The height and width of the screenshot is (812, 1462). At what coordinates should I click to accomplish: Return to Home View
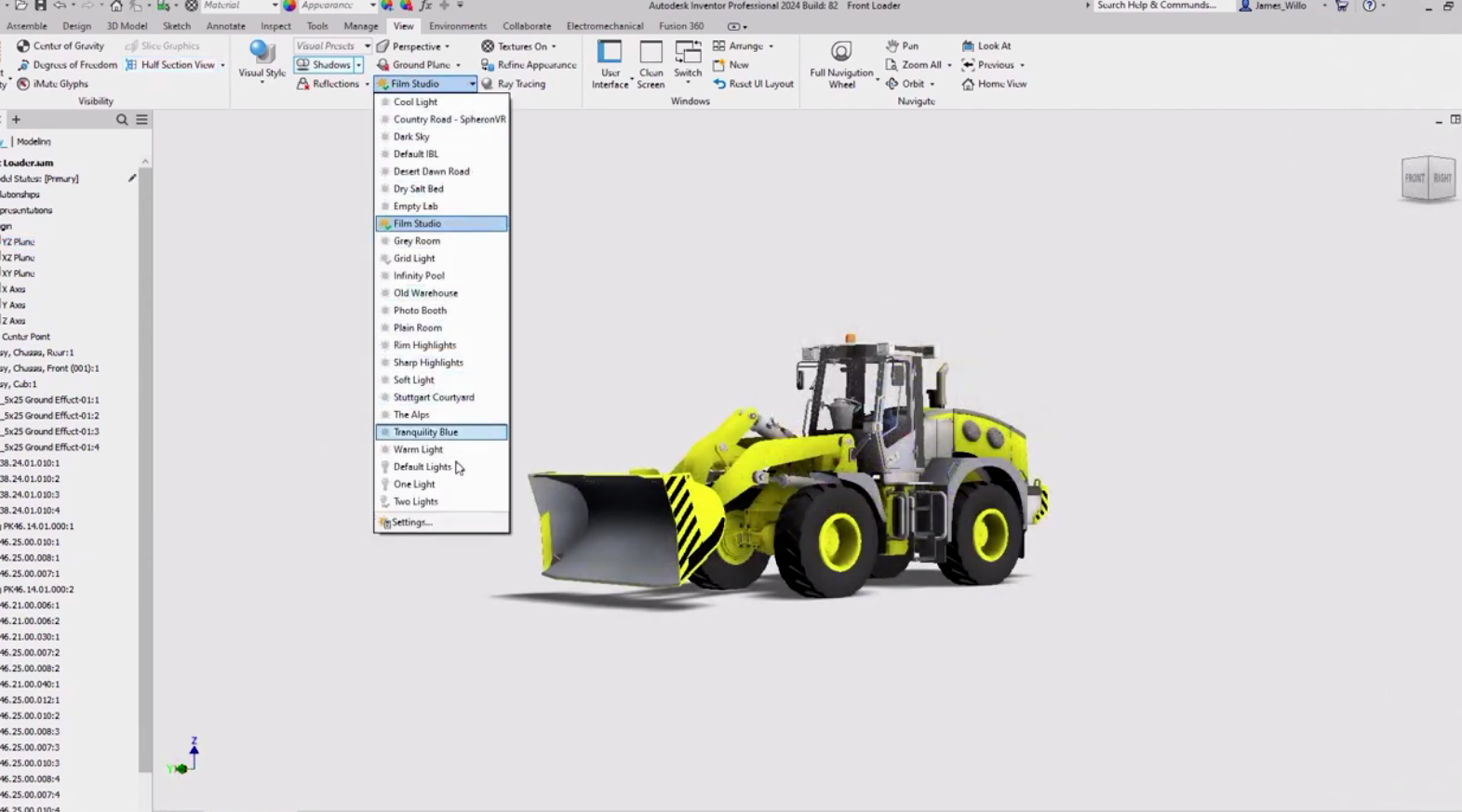tap(994, 84)
